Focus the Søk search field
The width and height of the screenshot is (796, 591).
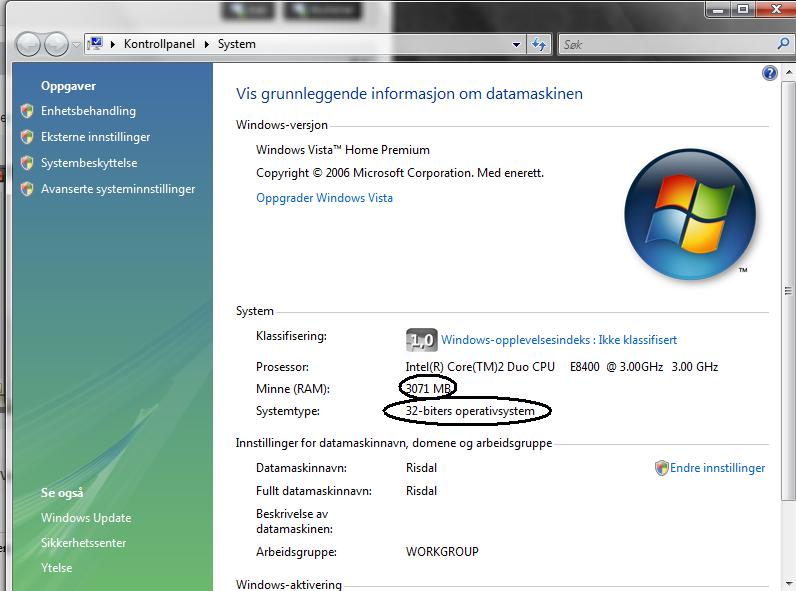668,45
